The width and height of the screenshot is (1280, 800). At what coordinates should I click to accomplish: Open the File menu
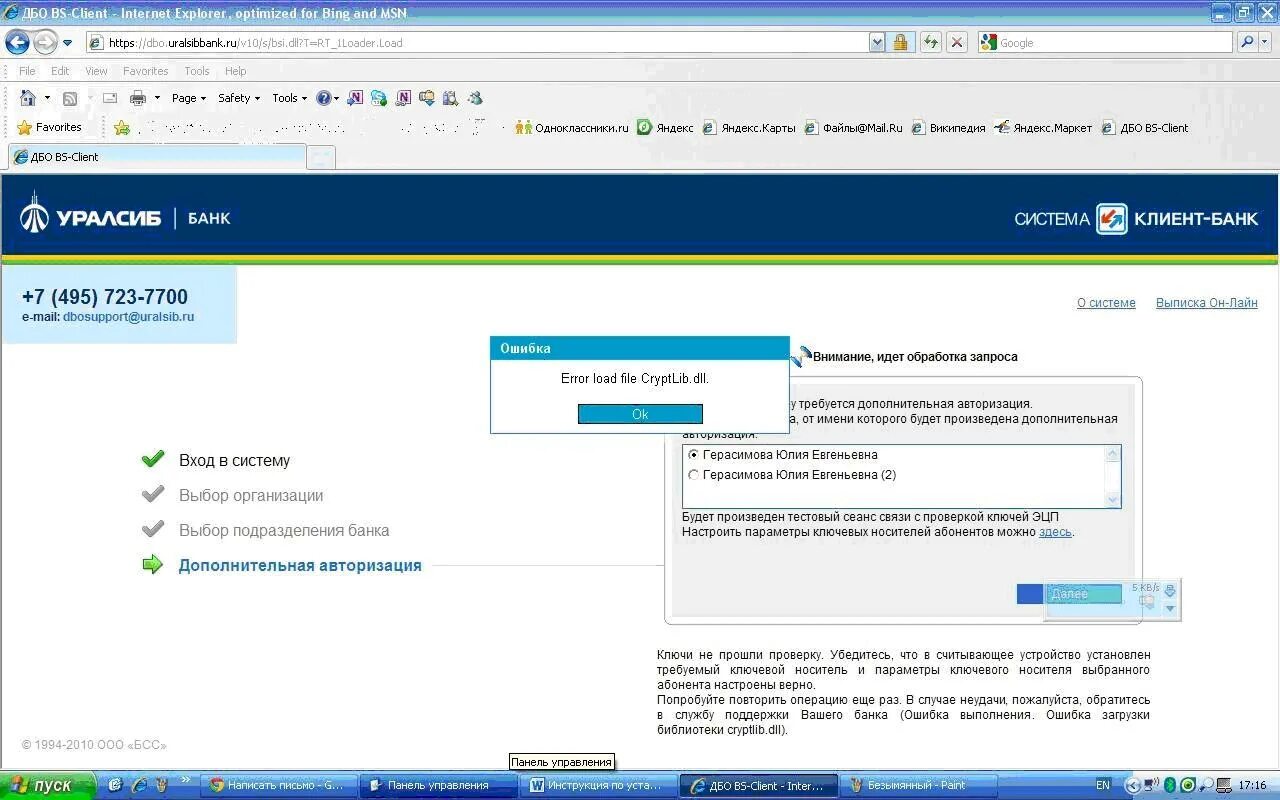(27, 71)
